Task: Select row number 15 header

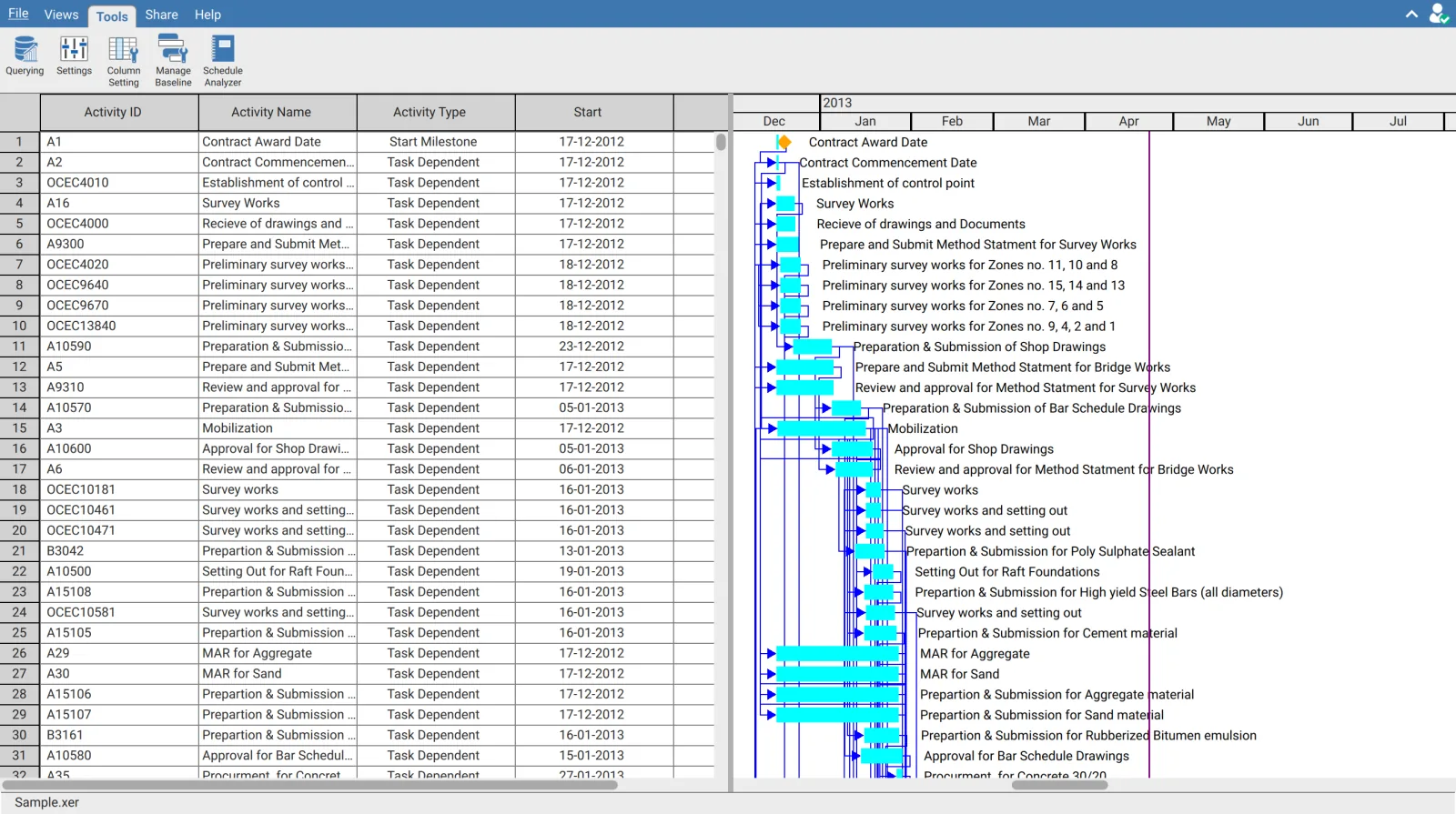Action: click(19, 428)
